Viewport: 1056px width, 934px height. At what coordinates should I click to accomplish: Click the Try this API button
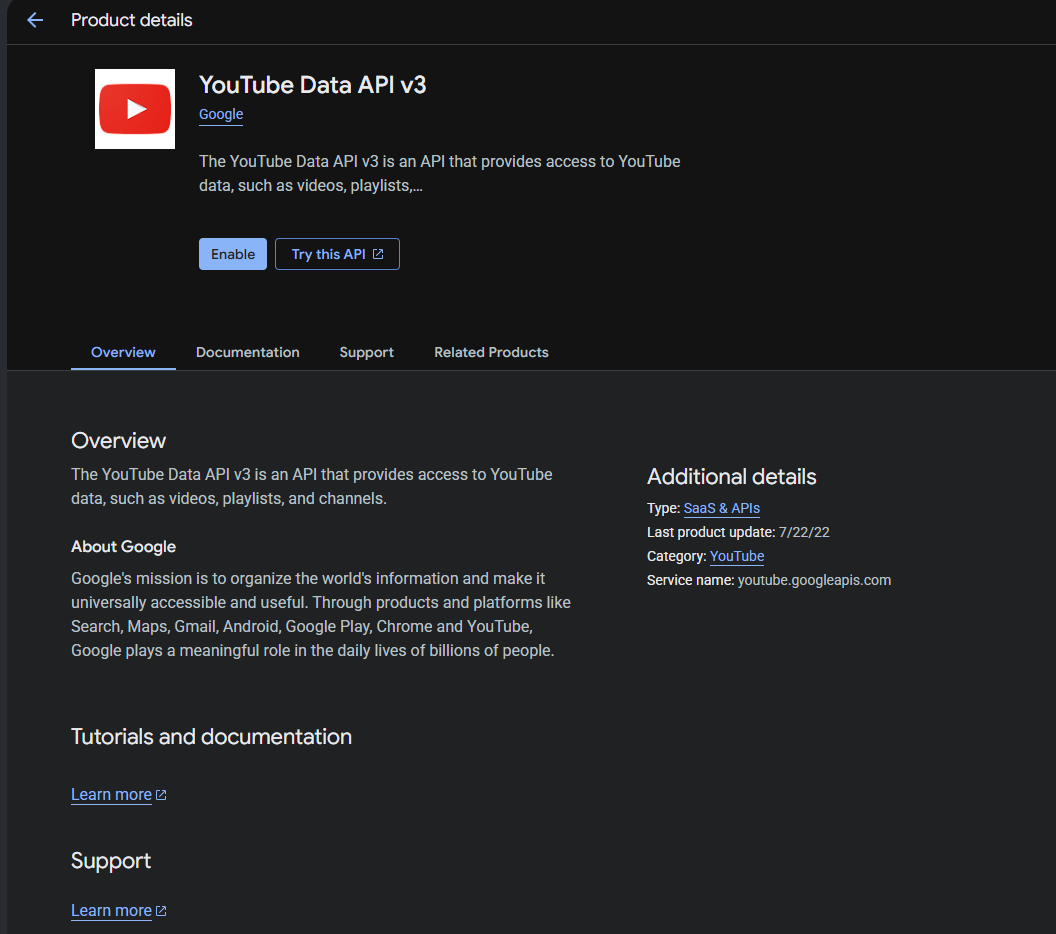click(337, 254)
